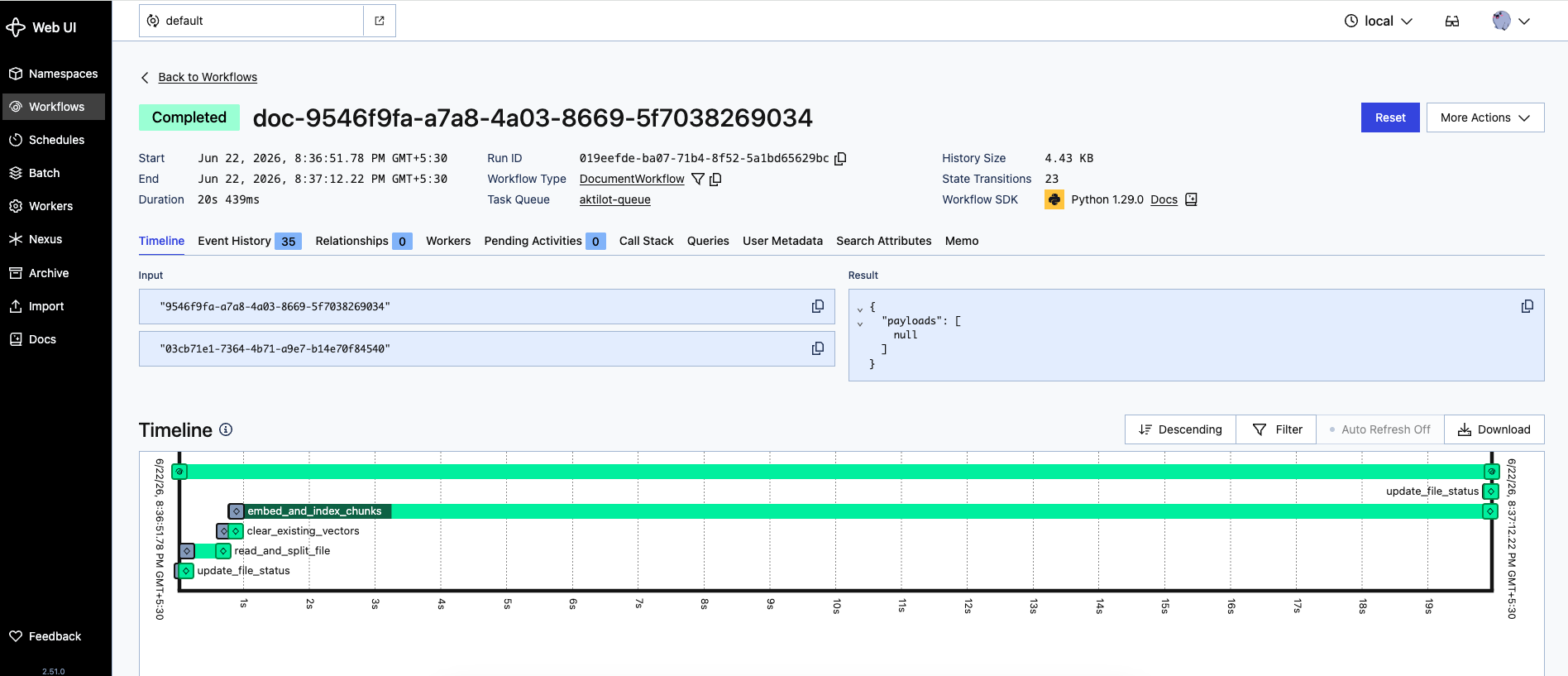
Task: Click the Reset button
Action: pos(1390,117)
